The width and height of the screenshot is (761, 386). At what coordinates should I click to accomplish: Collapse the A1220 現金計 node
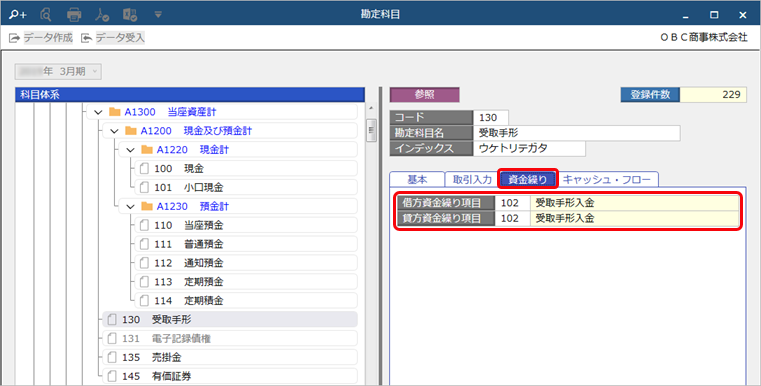point(130,150)
